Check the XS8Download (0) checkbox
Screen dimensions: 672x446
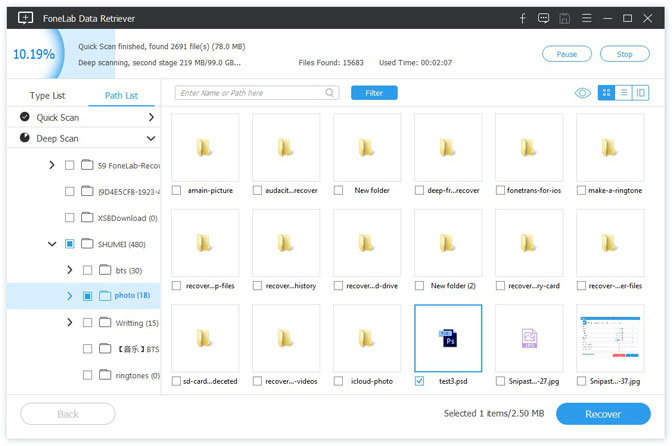tap(69, 218)
